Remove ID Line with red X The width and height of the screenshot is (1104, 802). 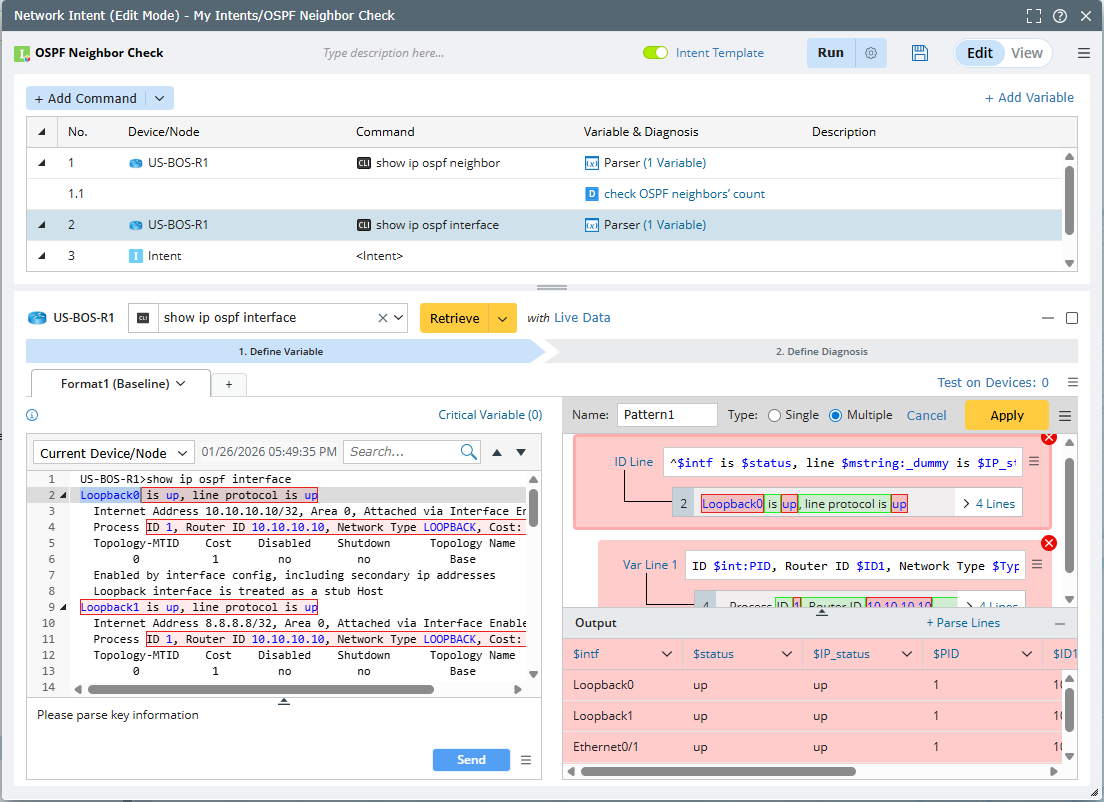point(1049,438)
